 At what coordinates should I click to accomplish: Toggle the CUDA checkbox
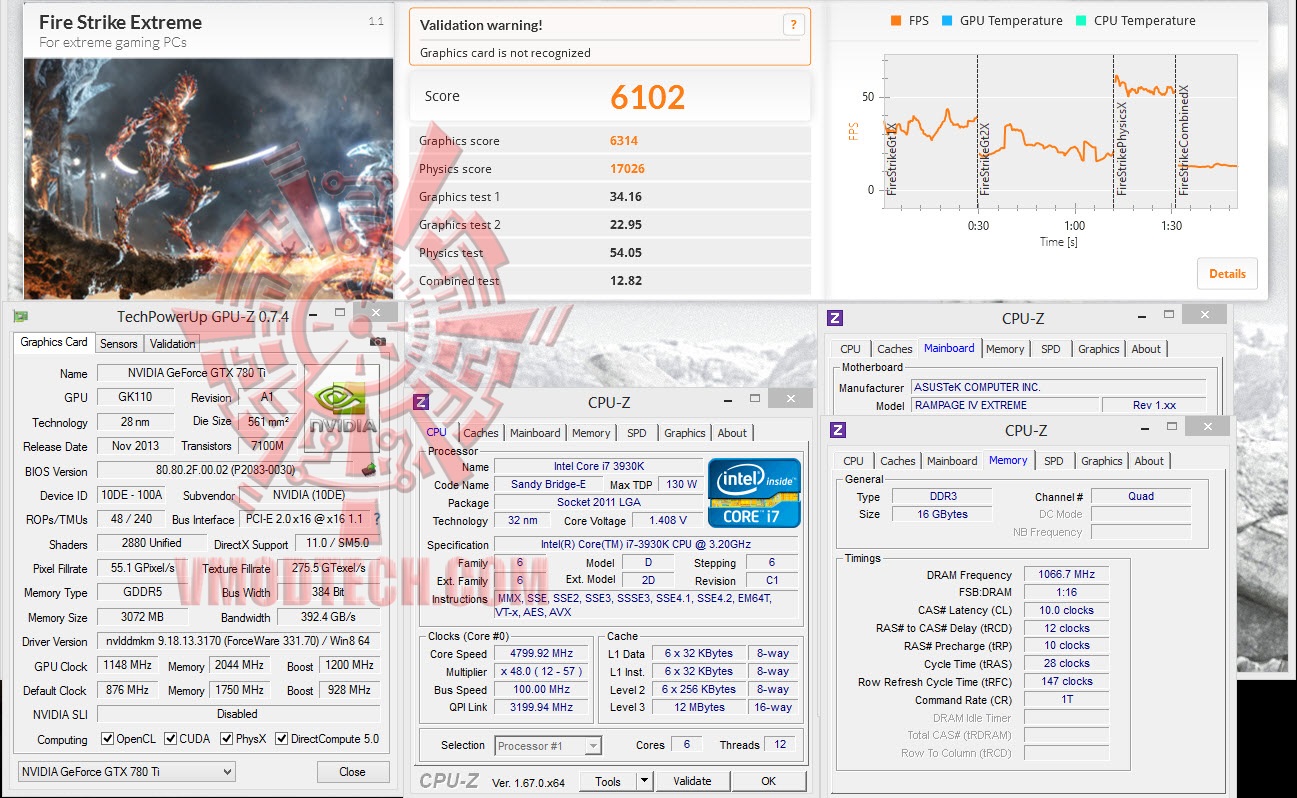[170, 739]
